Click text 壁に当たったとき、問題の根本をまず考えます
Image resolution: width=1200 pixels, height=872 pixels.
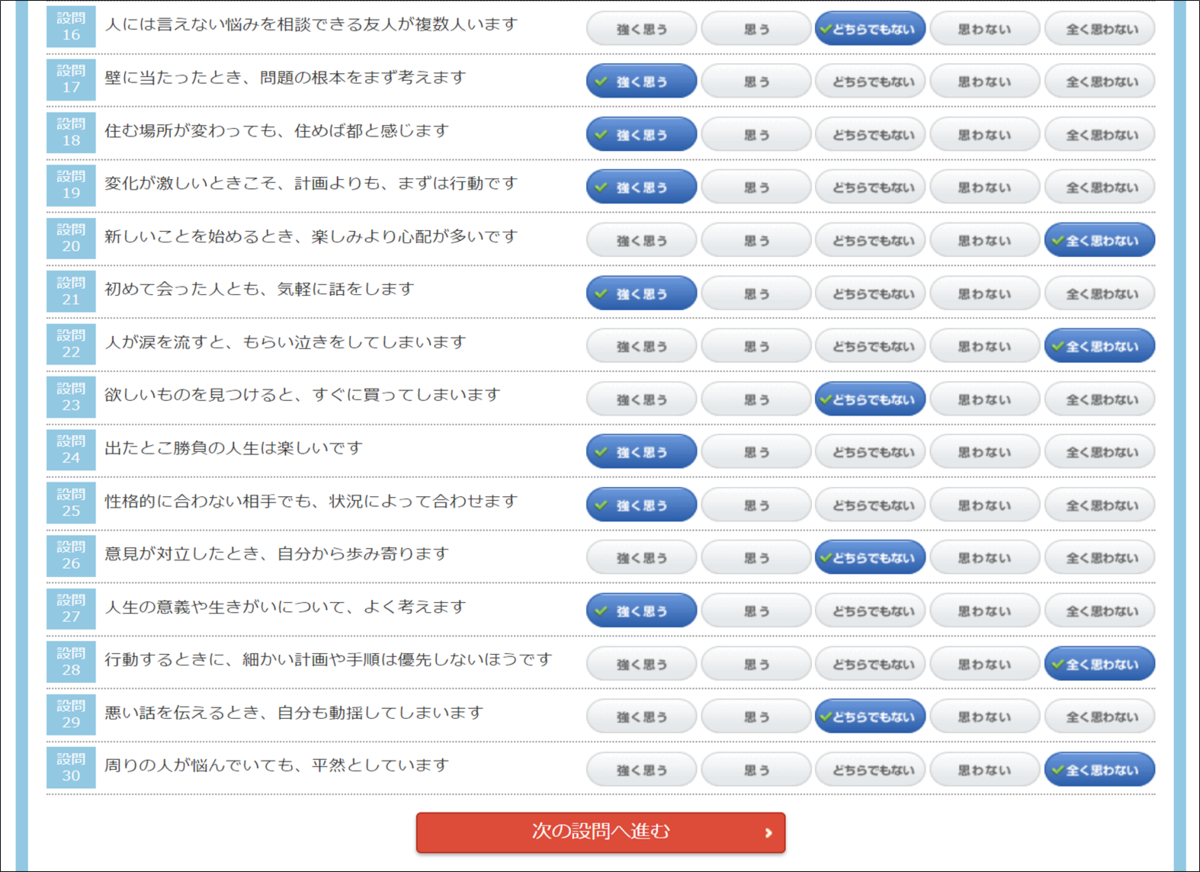tap(285, 77)
